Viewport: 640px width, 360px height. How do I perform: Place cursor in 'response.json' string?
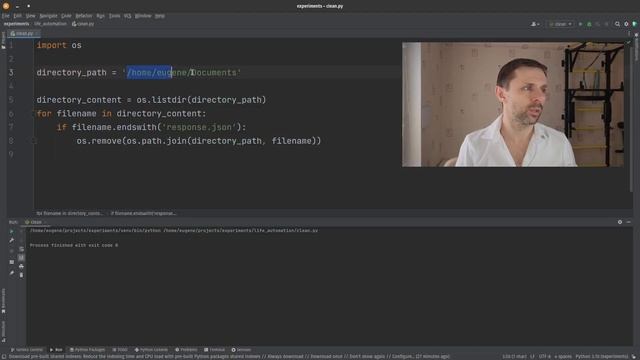pyautogui.click(x=200, y=127)
